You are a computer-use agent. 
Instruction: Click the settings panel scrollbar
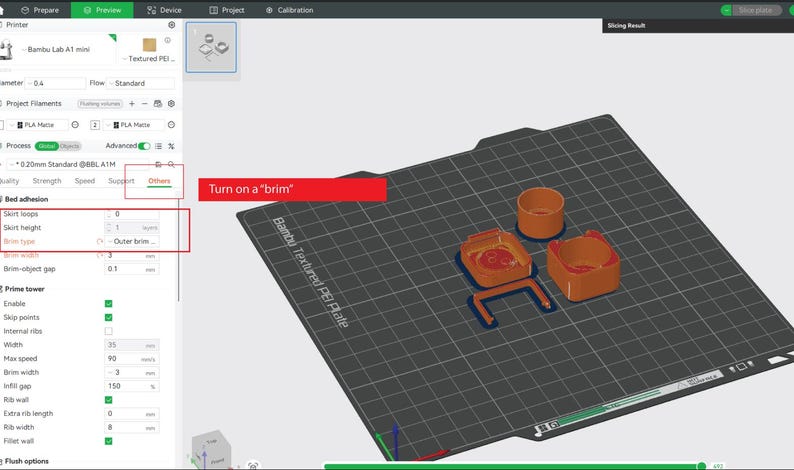[179, 248]
